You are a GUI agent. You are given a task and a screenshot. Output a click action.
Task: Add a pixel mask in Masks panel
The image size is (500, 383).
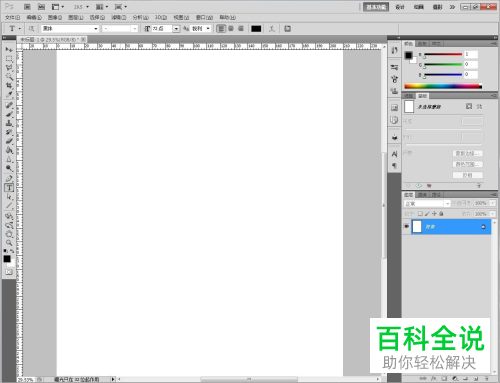coord(469,106)
